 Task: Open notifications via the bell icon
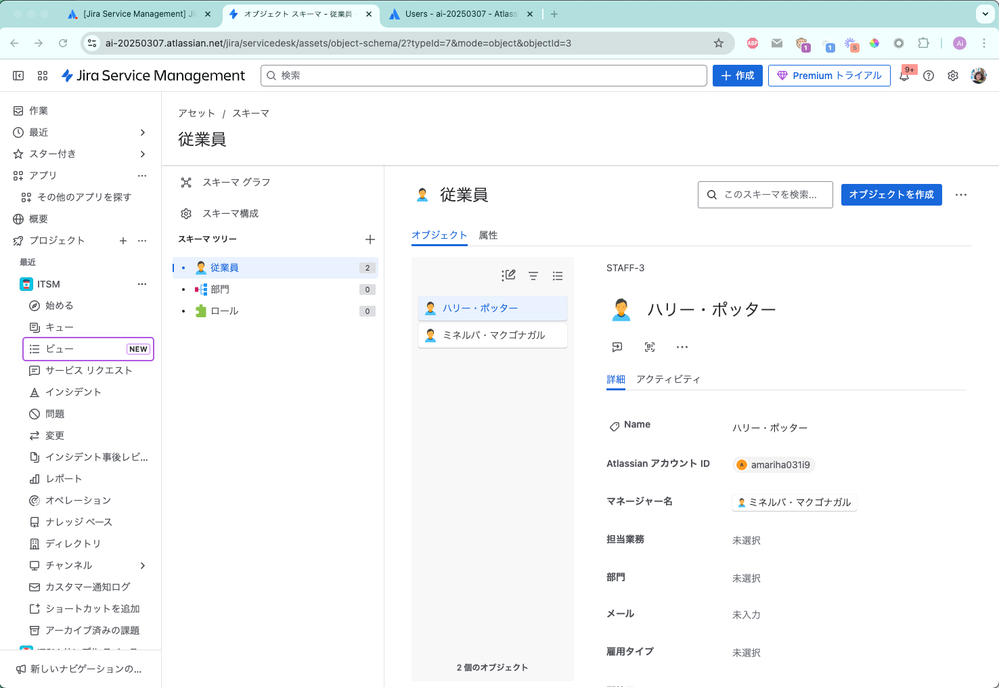click(904, 75)
